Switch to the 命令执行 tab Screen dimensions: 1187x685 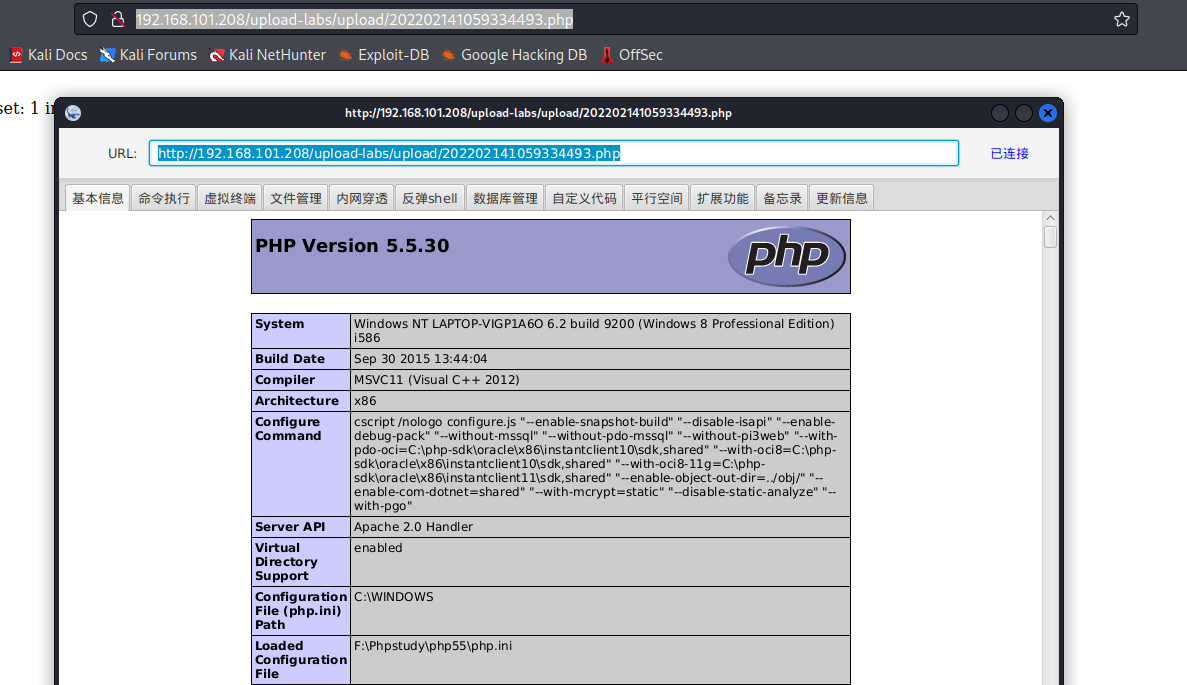[x=164, y=198]
